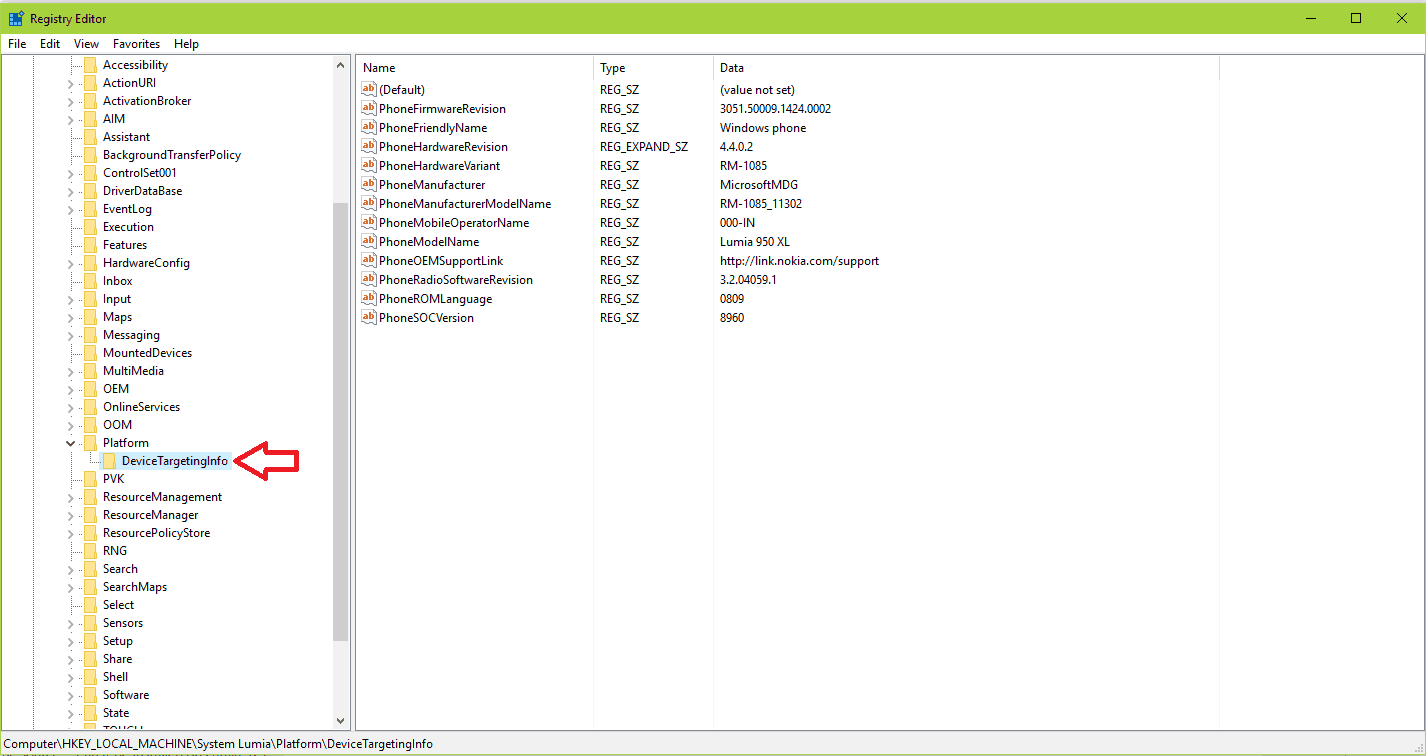Click the folder icon of Inbox key
Screen dimensions: 1426x756
coord(90,281)
